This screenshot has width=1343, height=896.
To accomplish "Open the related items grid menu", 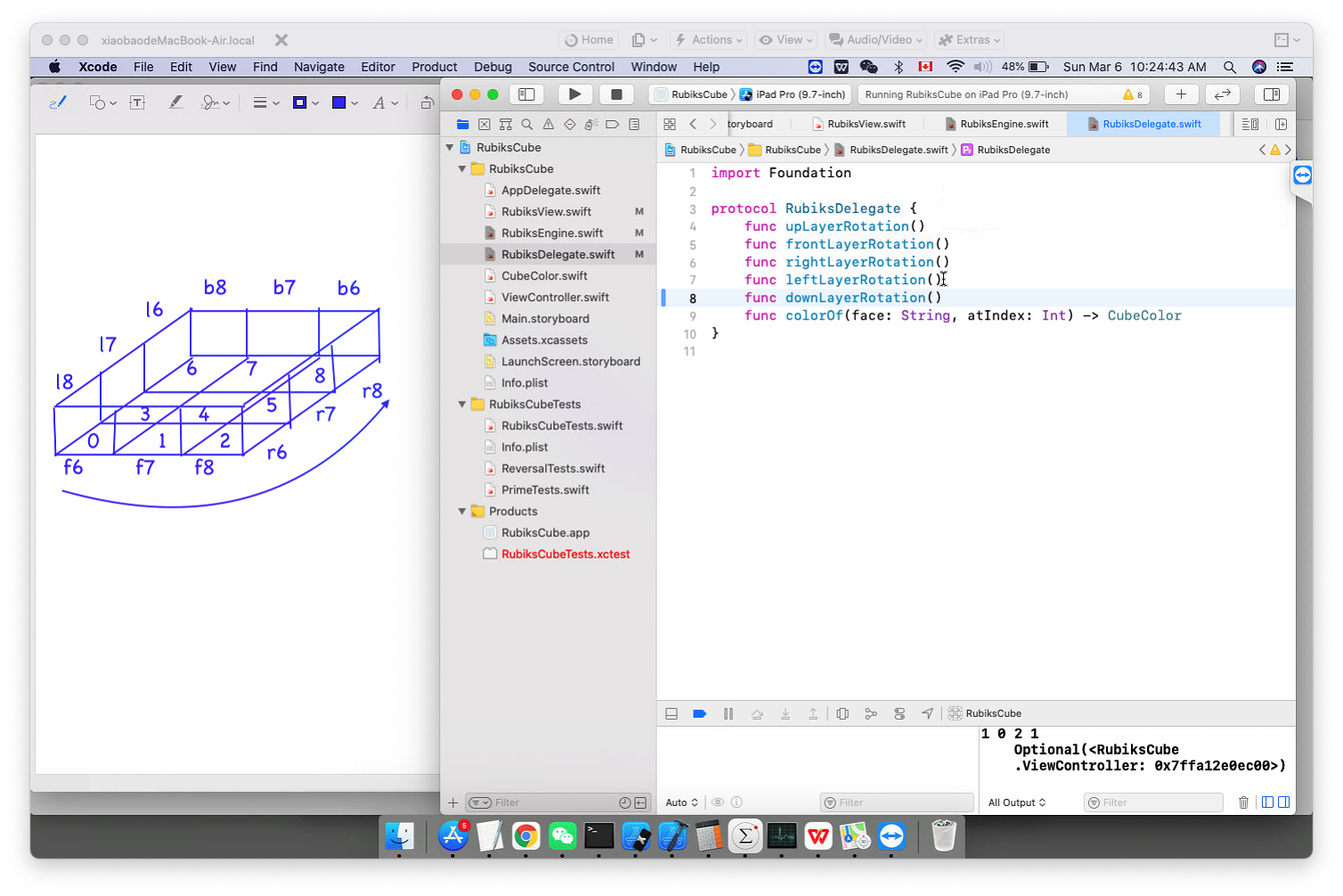I will click(x=670, y=125).
